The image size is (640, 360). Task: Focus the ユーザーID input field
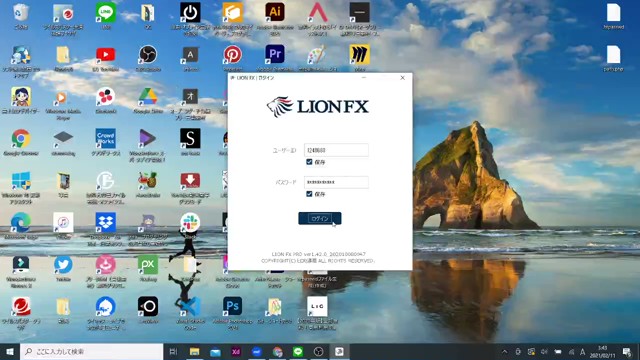tap(336, 150)
